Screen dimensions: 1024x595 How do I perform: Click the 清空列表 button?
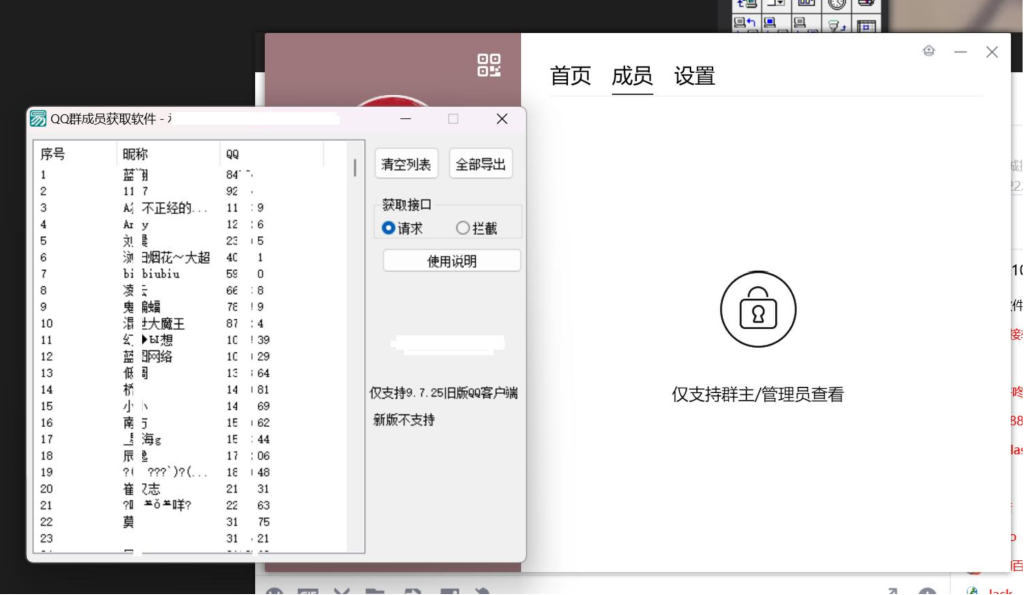(406, 165)
